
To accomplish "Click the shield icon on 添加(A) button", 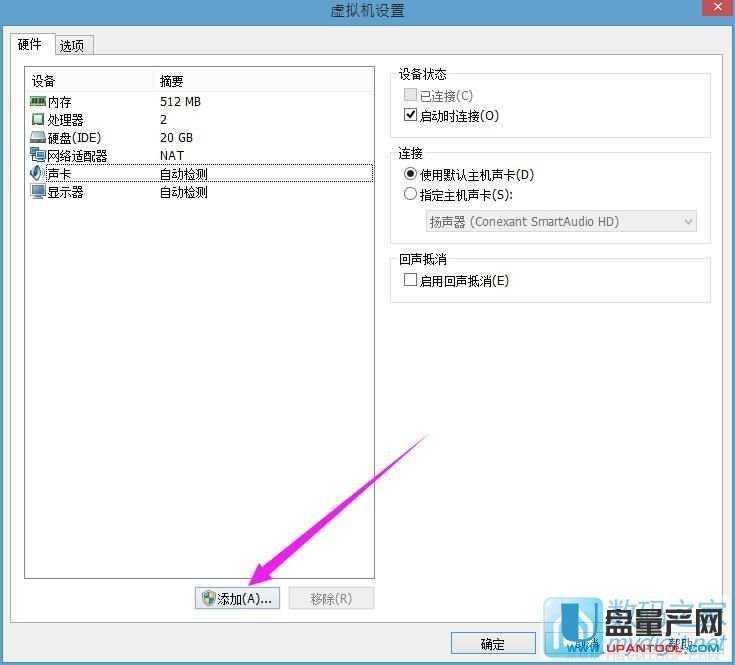I will pos(208,598).
